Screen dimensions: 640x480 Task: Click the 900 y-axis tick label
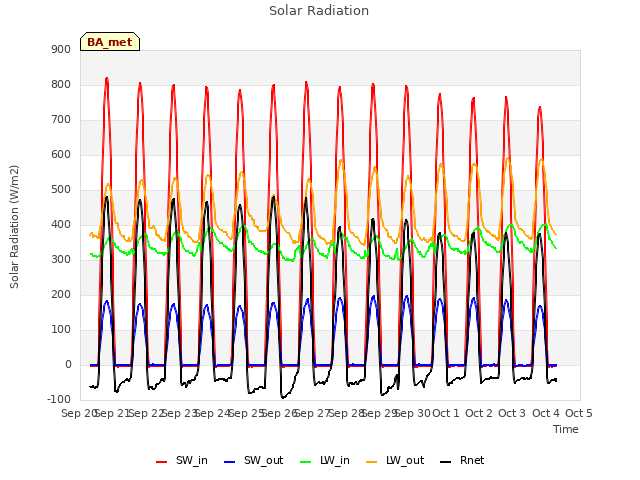(61, 49)
